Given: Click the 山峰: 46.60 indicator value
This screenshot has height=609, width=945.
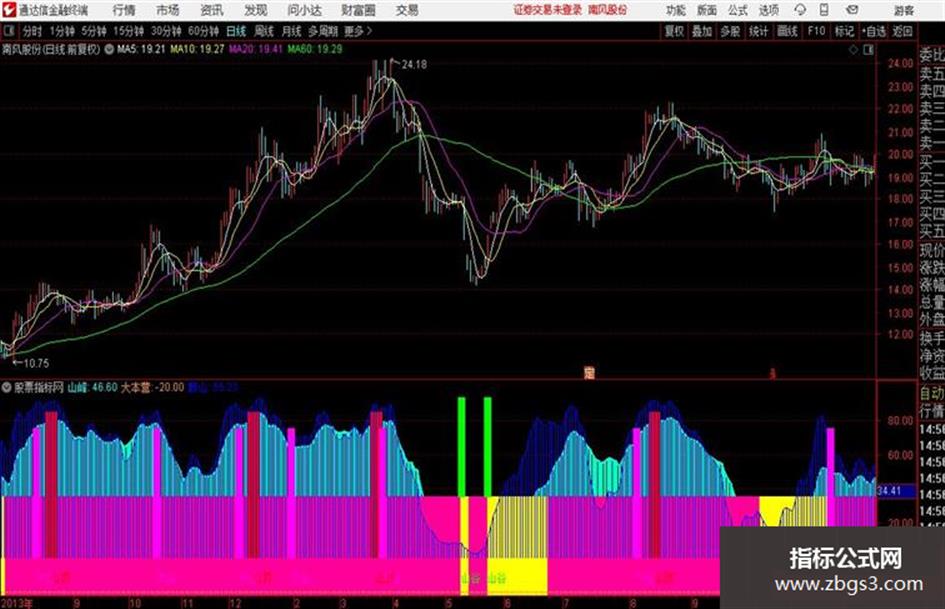Looking at the screenshot, I should [x=92, y=387].
